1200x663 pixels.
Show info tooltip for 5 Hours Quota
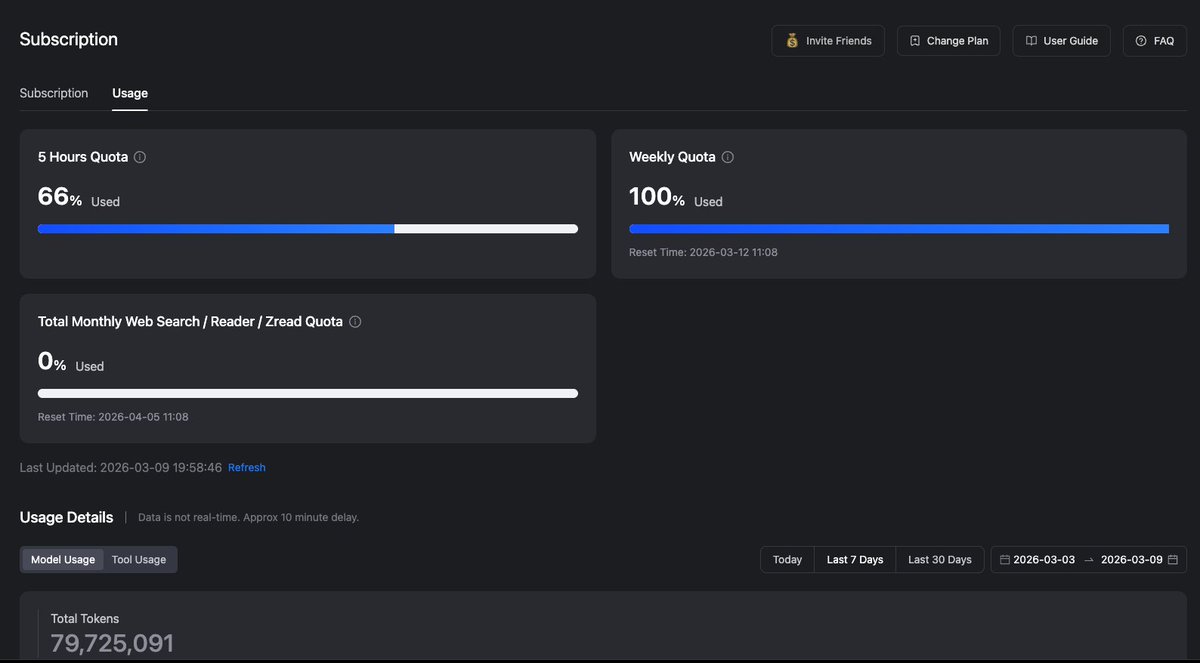pyautogui.click(x=140, y=157)
